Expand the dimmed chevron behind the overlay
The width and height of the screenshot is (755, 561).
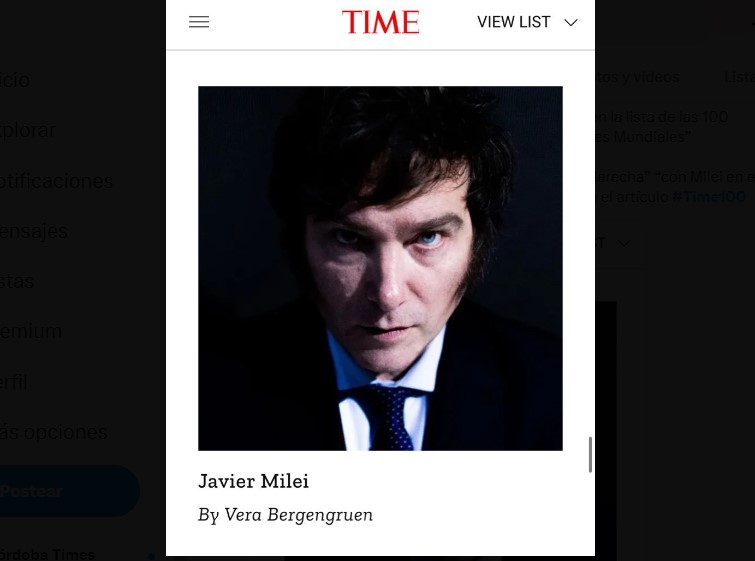point(624,243)
